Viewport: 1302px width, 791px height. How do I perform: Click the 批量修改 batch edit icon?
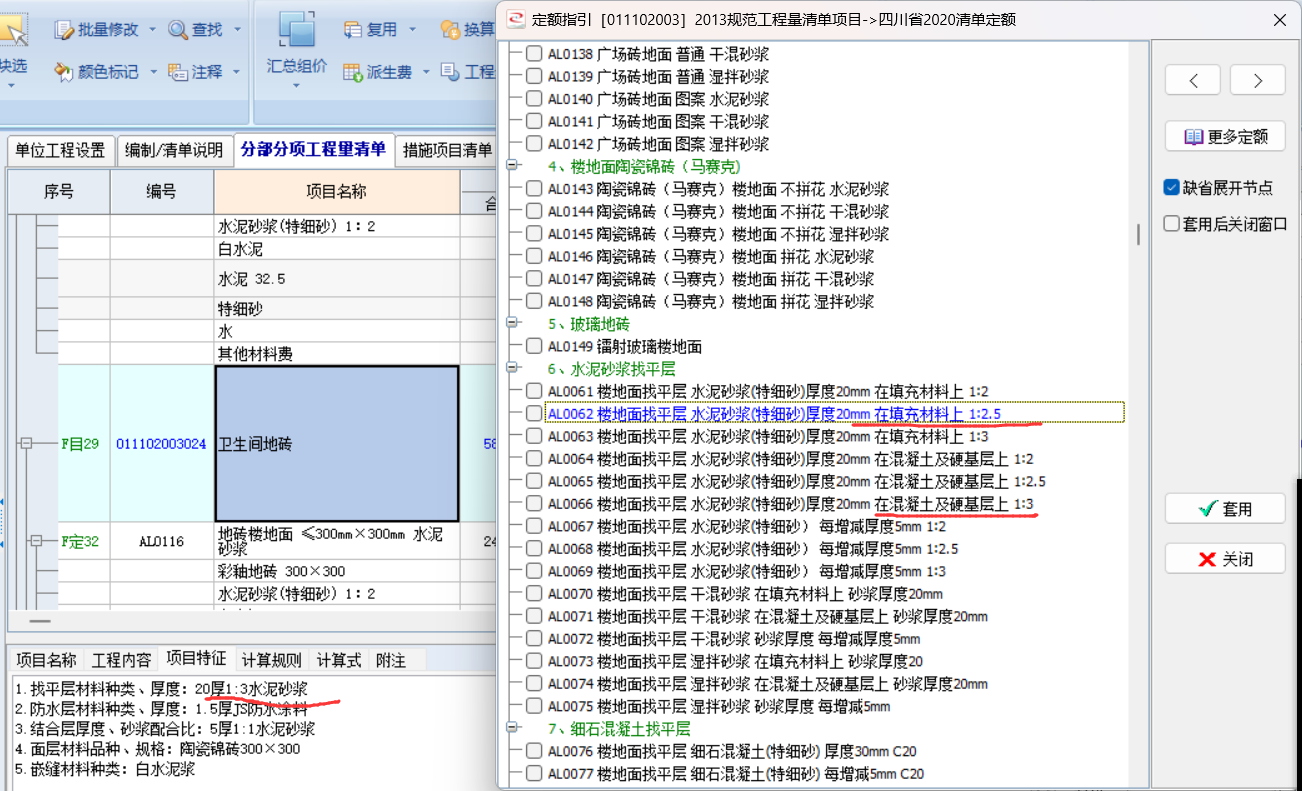(x=65, y=30)
